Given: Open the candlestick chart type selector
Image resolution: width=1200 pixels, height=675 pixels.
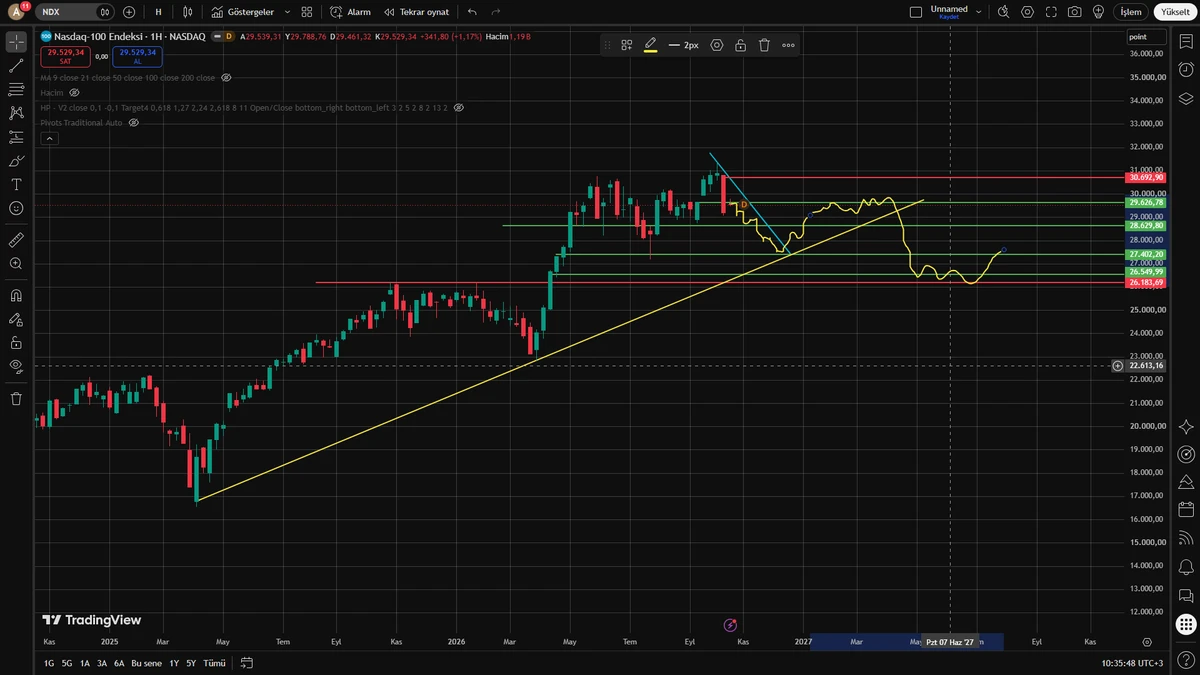Looking at the screenshot, I should [189, 12].
